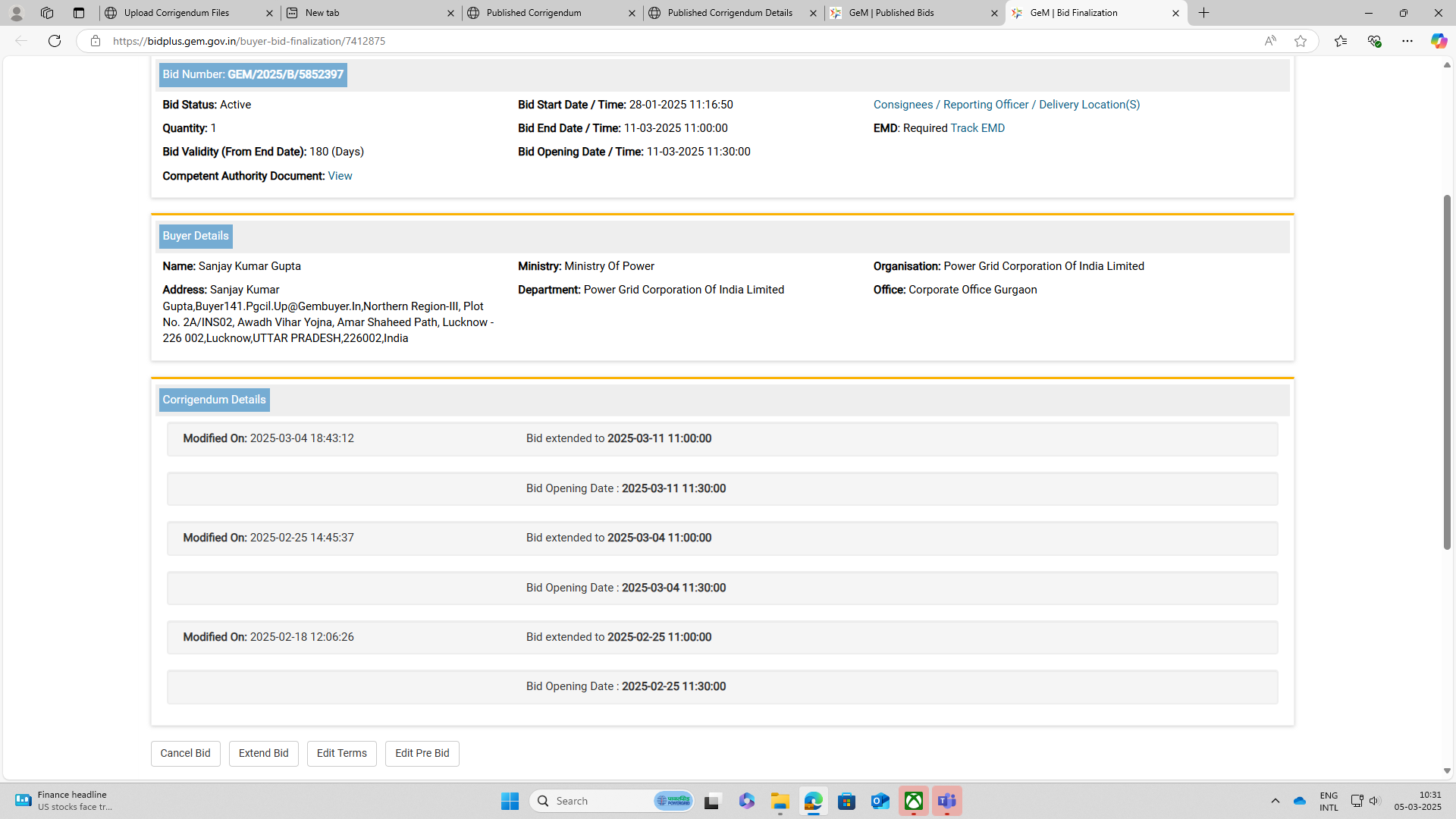Image resolution: width=1456 pixels, height=819 pixels.
Task: Click the page vertical scrollbar thumb
Action: (1447, 372)
